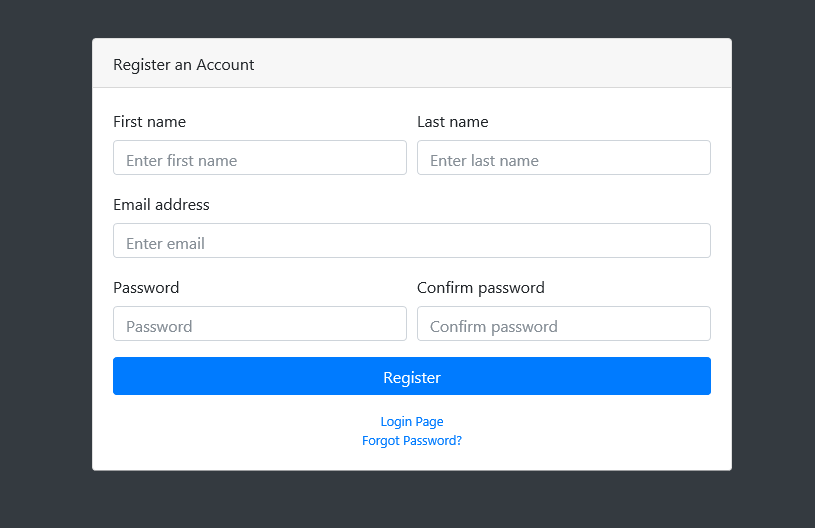Click the blue Register button
This screenshot has width=815, height=528.
(x=412, y=376)
